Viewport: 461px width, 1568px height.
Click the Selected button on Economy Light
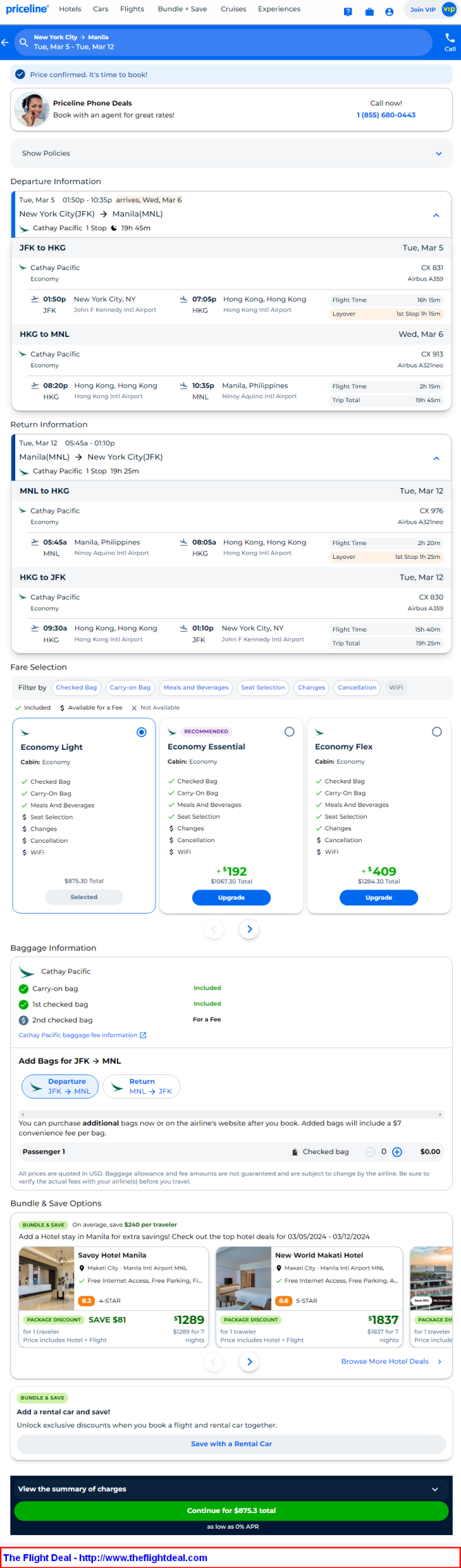coord(84,897)
